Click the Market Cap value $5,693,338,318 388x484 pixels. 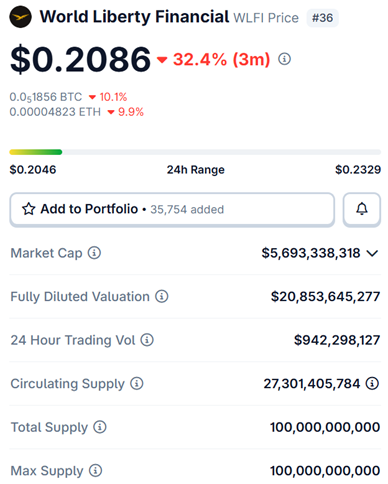click(311, 253)
